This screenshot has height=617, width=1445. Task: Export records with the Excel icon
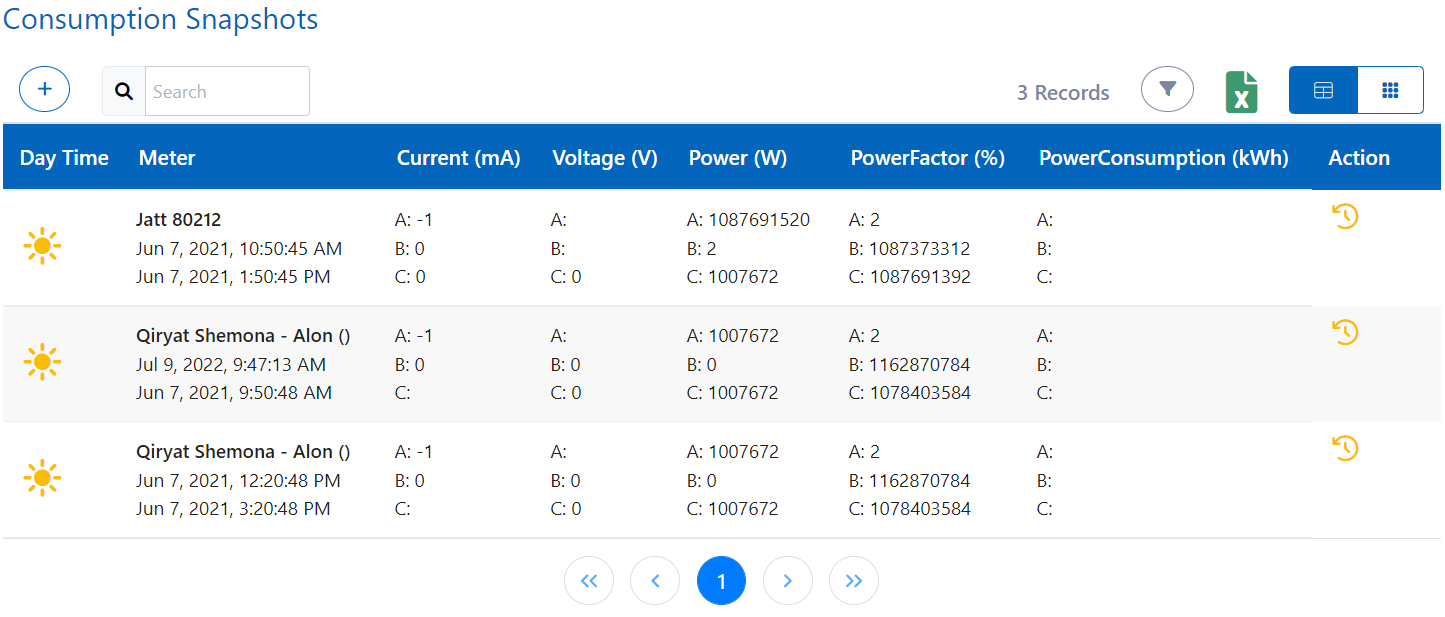(1241, 92)
